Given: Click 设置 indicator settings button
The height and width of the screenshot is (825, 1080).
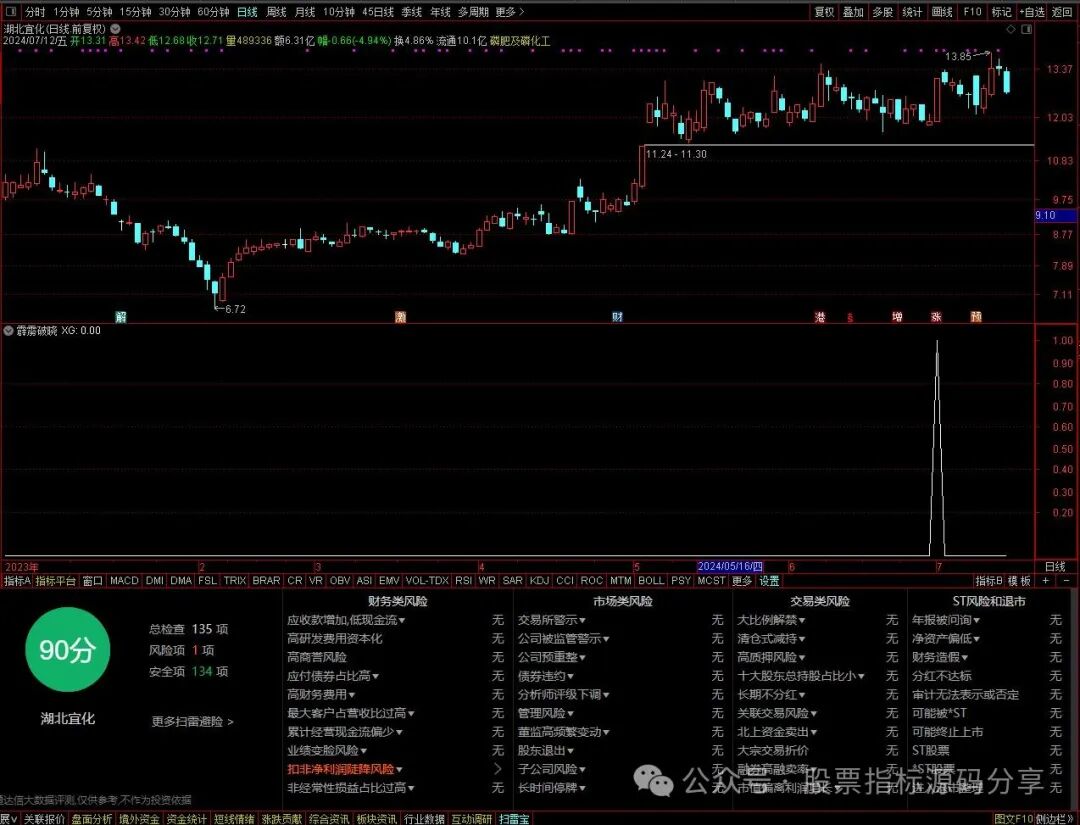Looking at the screenshot, I should tap(769, 581).
